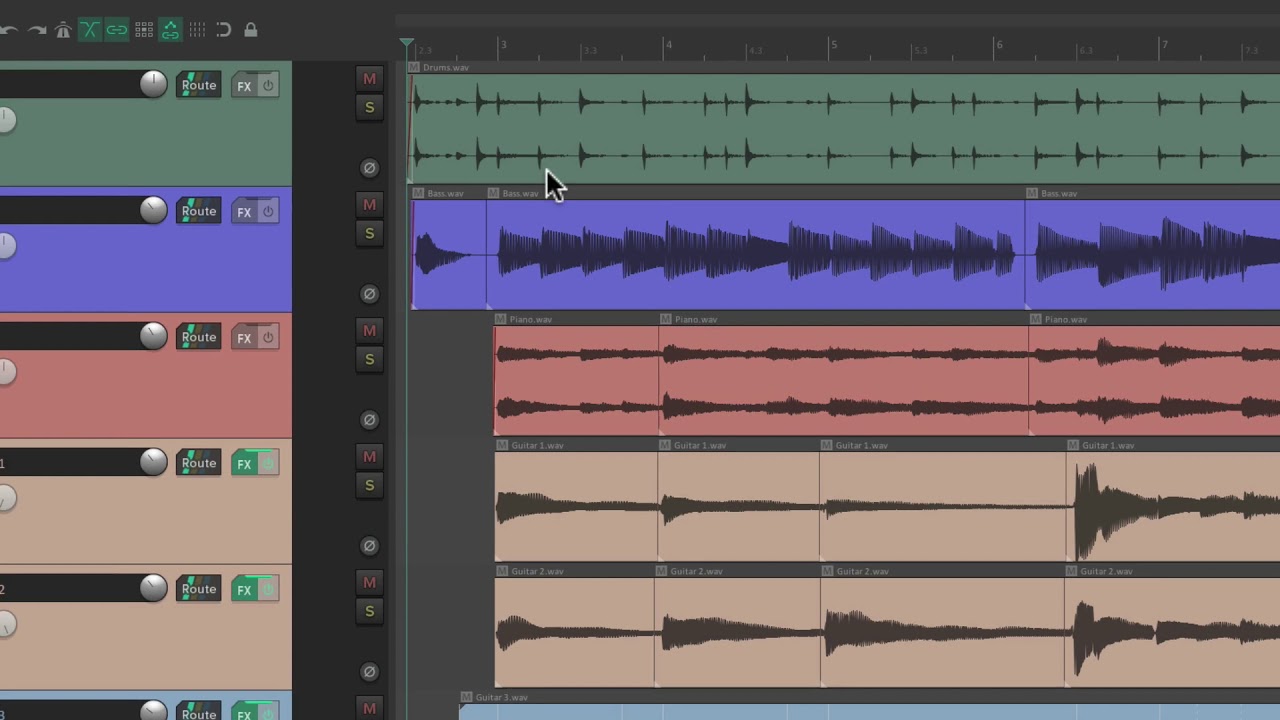
Task: Select the first short Bass.wav item
Action: pos(449,254)
